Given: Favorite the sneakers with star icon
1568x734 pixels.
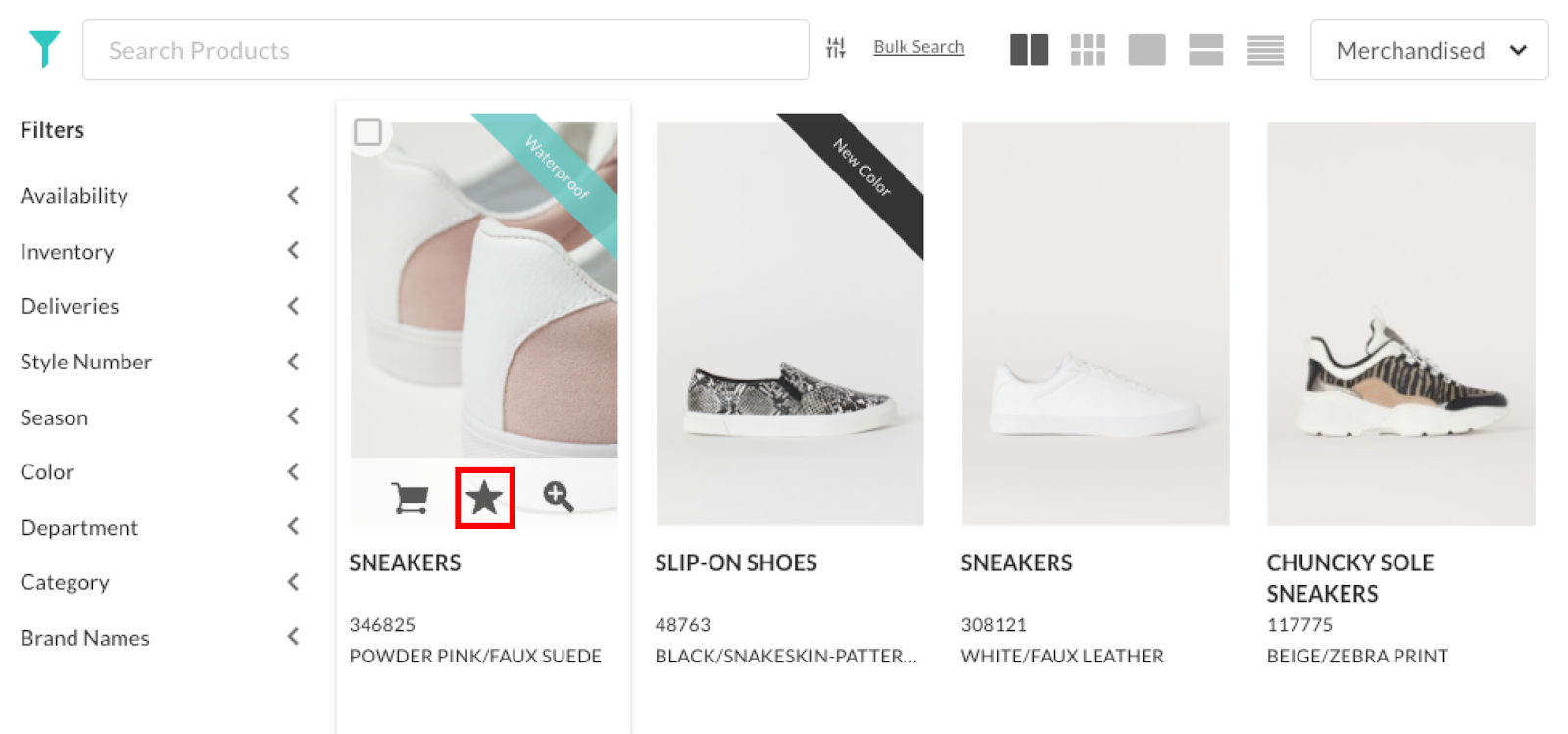Looking at the screenshot, I should coord(484,498).
